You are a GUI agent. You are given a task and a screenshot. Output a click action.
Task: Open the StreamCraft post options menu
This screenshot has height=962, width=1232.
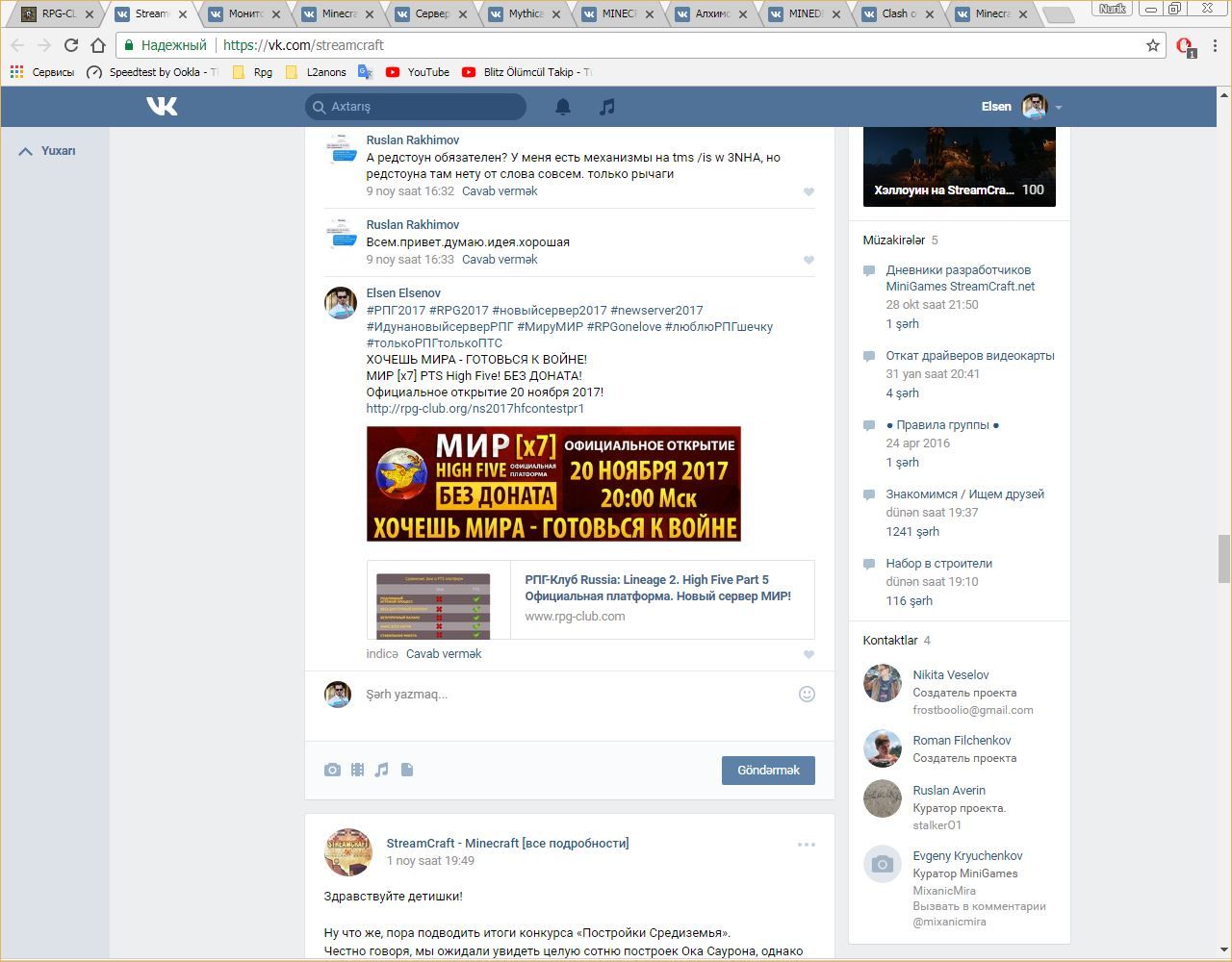(807, 845)
